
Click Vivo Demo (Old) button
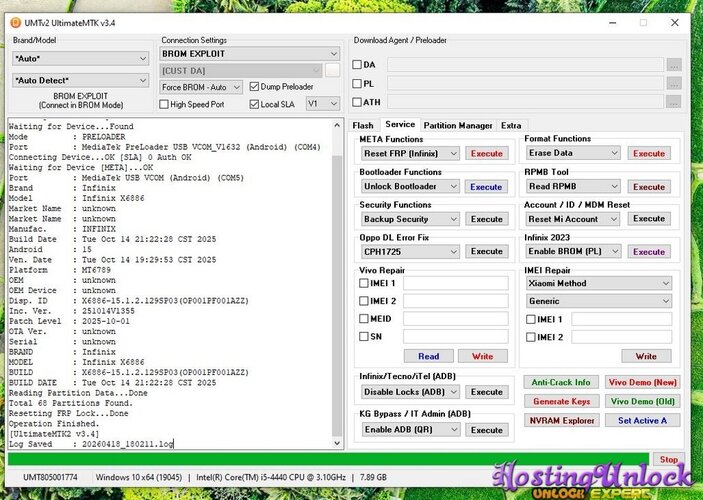[x=642, y=402]
